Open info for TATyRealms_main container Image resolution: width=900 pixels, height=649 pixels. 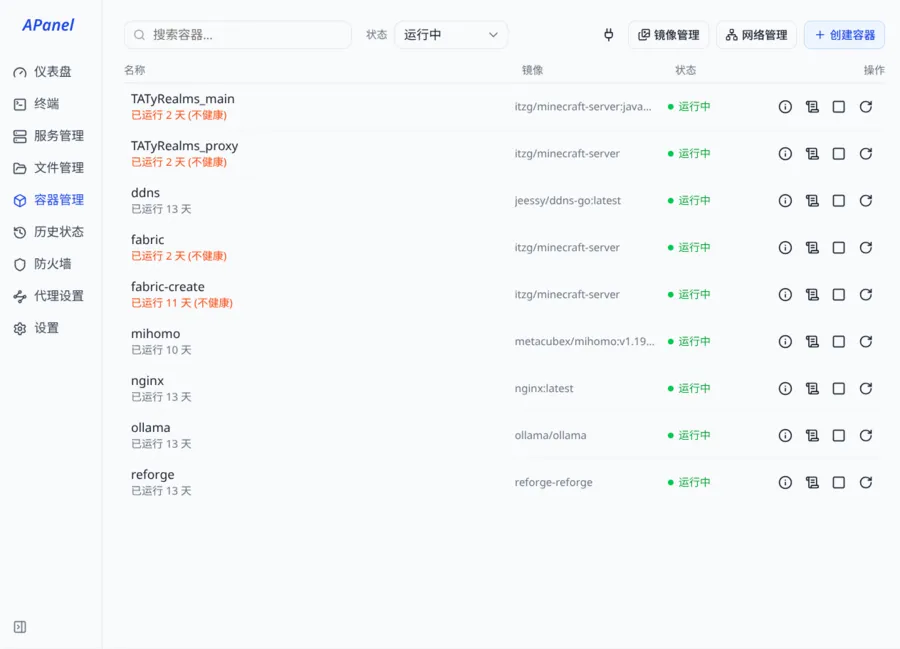tap(785, 107)
